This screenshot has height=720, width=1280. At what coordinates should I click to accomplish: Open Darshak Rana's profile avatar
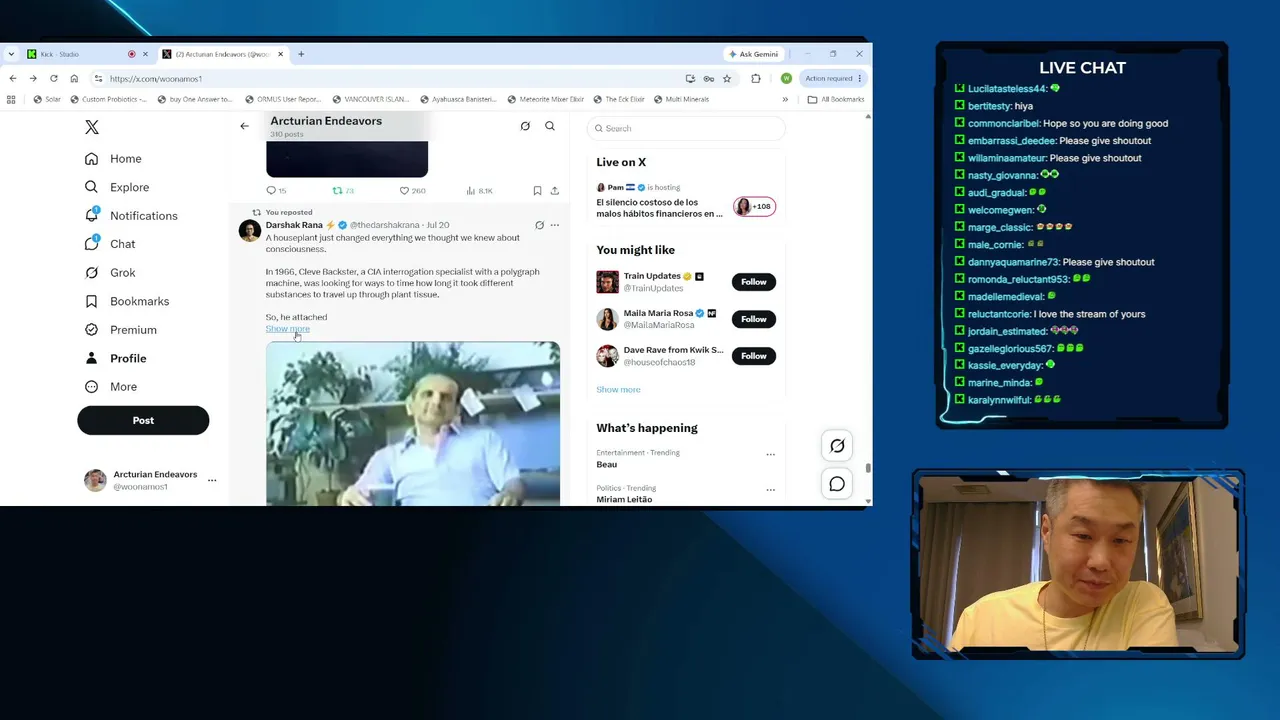(250, 231)
